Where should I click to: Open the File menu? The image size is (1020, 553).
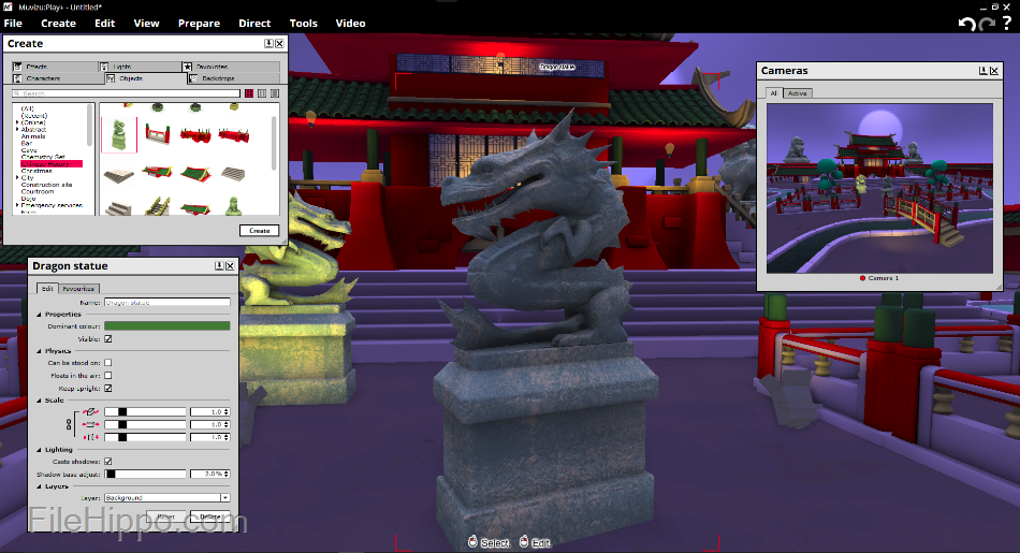(13, 23)
